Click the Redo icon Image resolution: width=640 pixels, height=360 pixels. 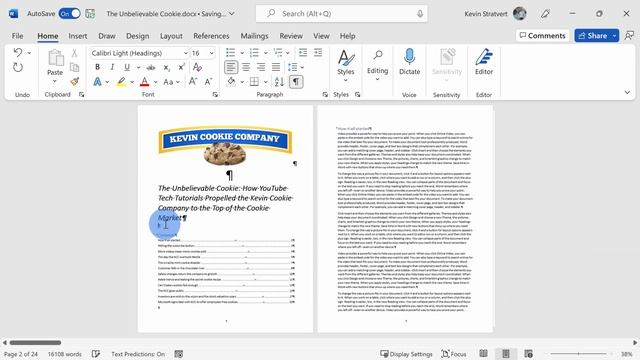(18, 67)
